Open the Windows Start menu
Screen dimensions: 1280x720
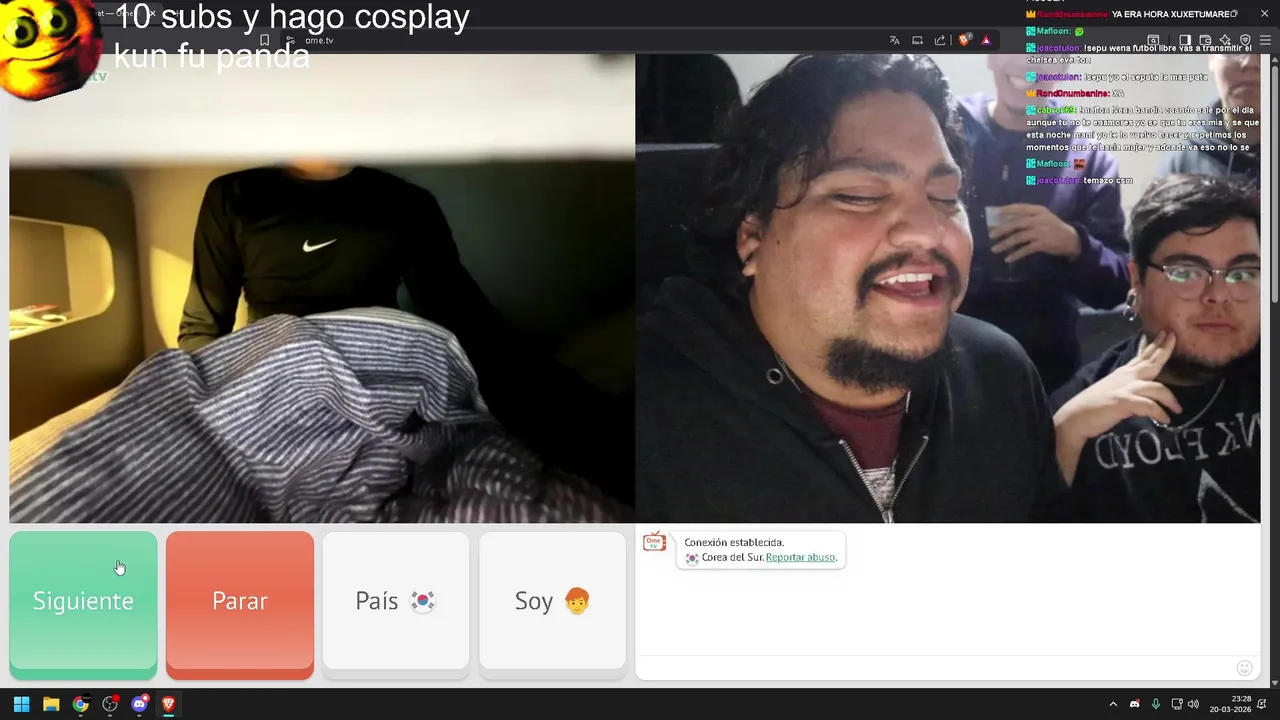coord(21,704)
